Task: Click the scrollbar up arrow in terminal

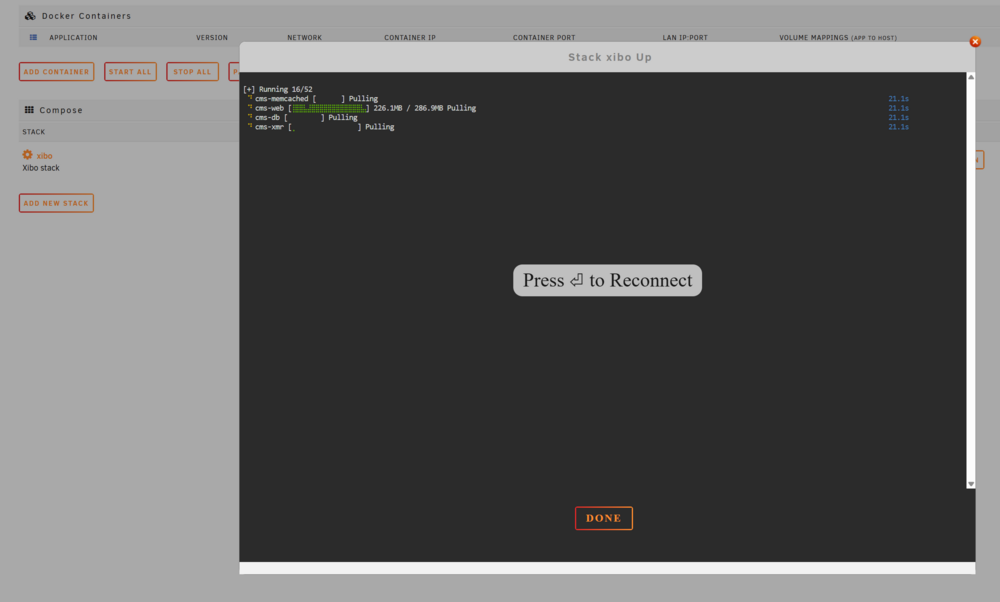Action: pos(971,77)
